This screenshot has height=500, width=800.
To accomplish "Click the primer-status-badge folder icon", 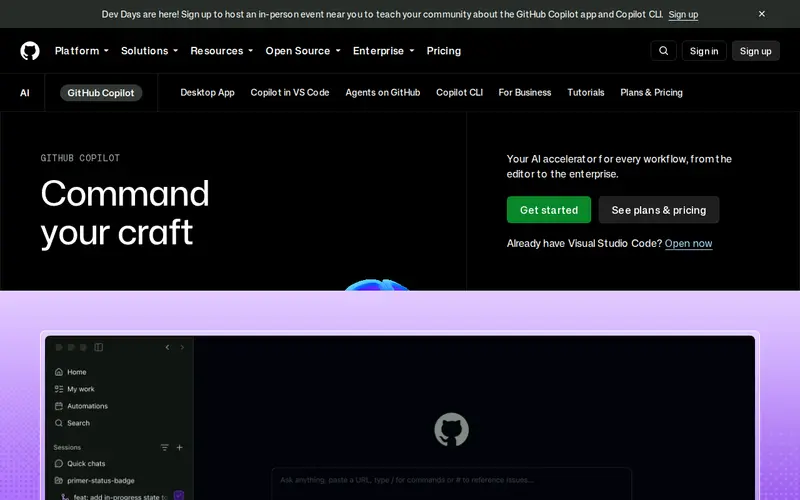I will (59, 481).
